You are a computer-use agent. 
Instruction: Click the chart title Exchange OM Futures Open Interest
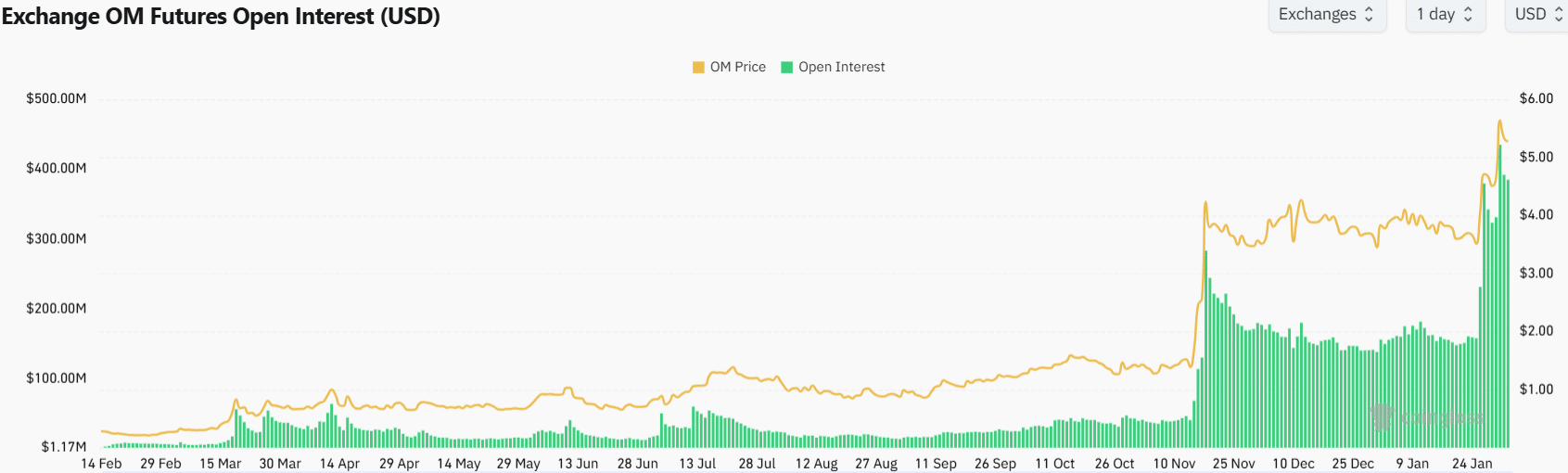[221, 17]
